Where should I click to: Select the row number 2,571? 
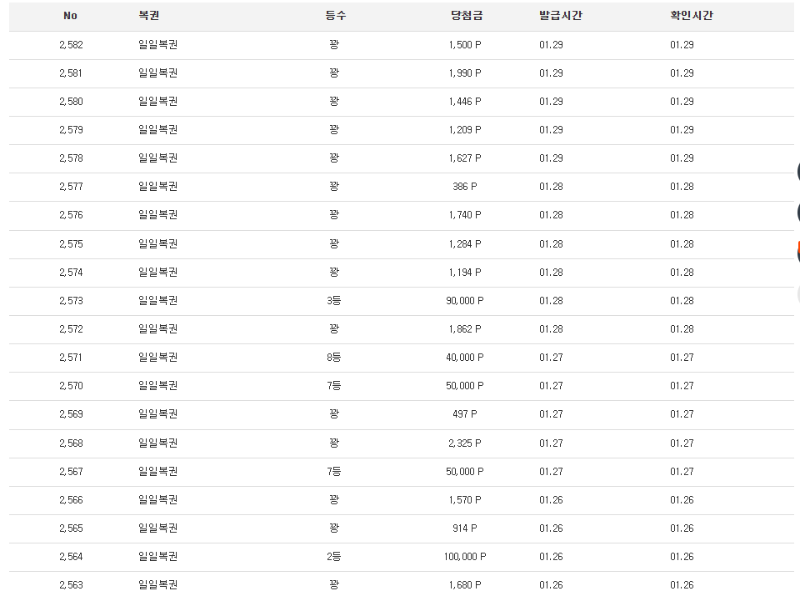[71, 358]
